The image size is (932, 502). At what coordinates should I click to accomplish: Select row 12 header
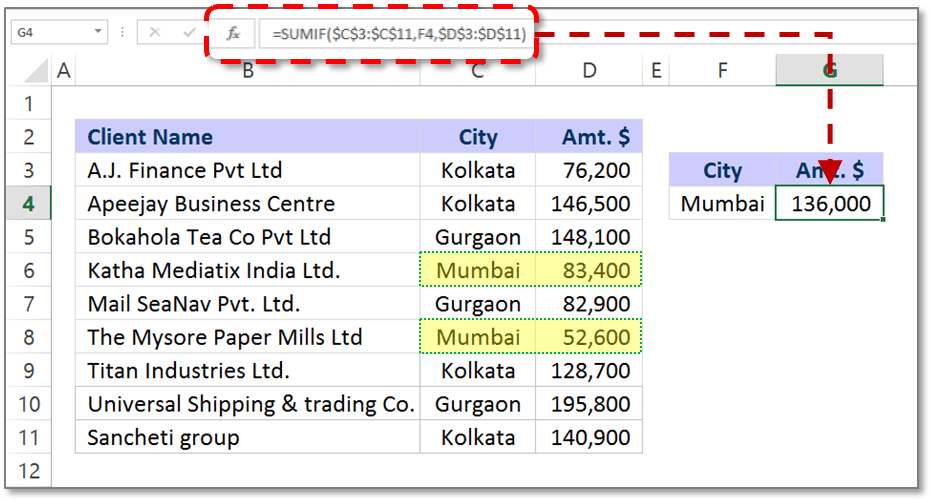[x=29, y=471]
